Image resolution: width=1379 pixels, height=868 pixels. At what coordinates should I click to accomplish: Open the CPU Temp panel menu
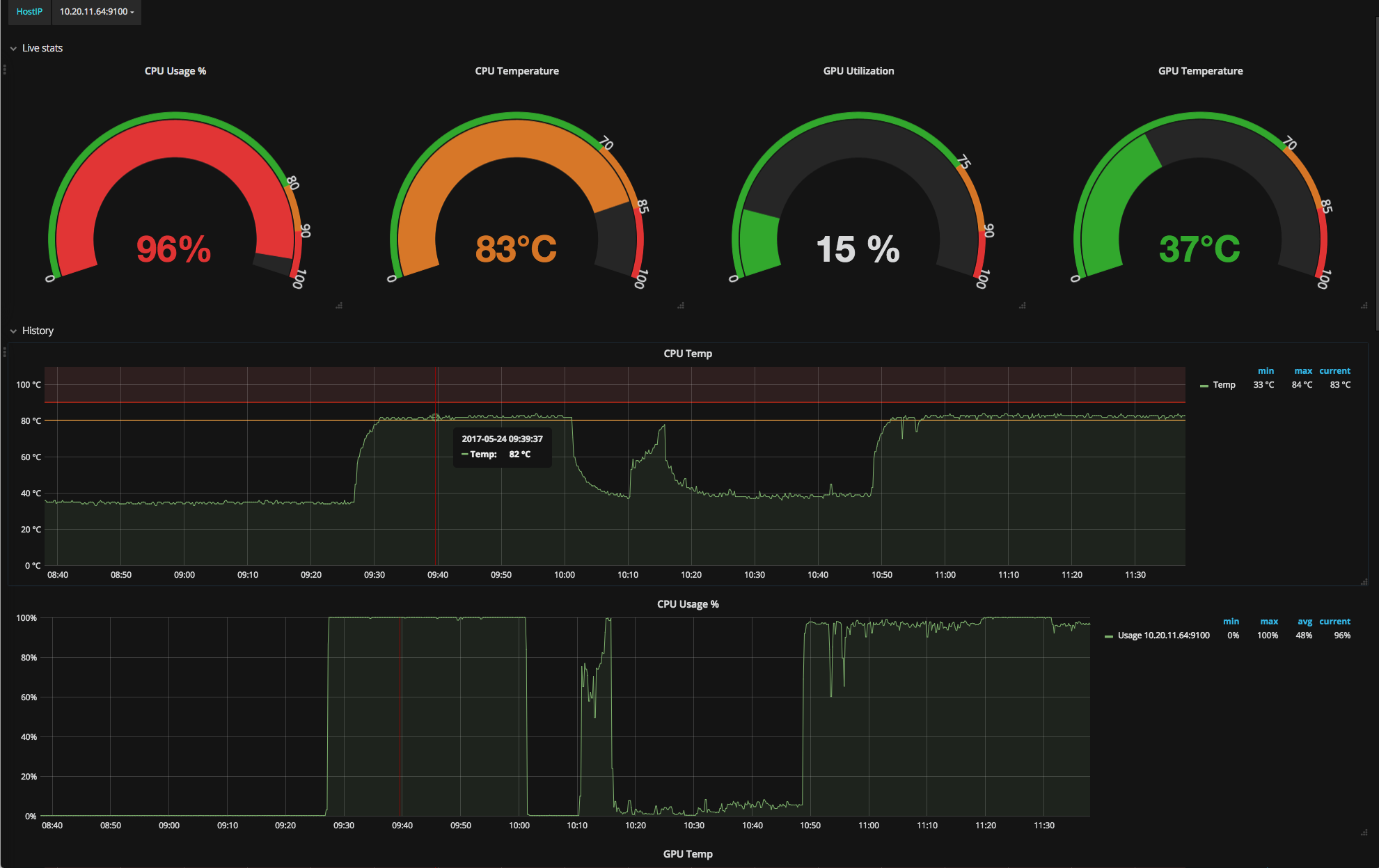click(688, 354)
